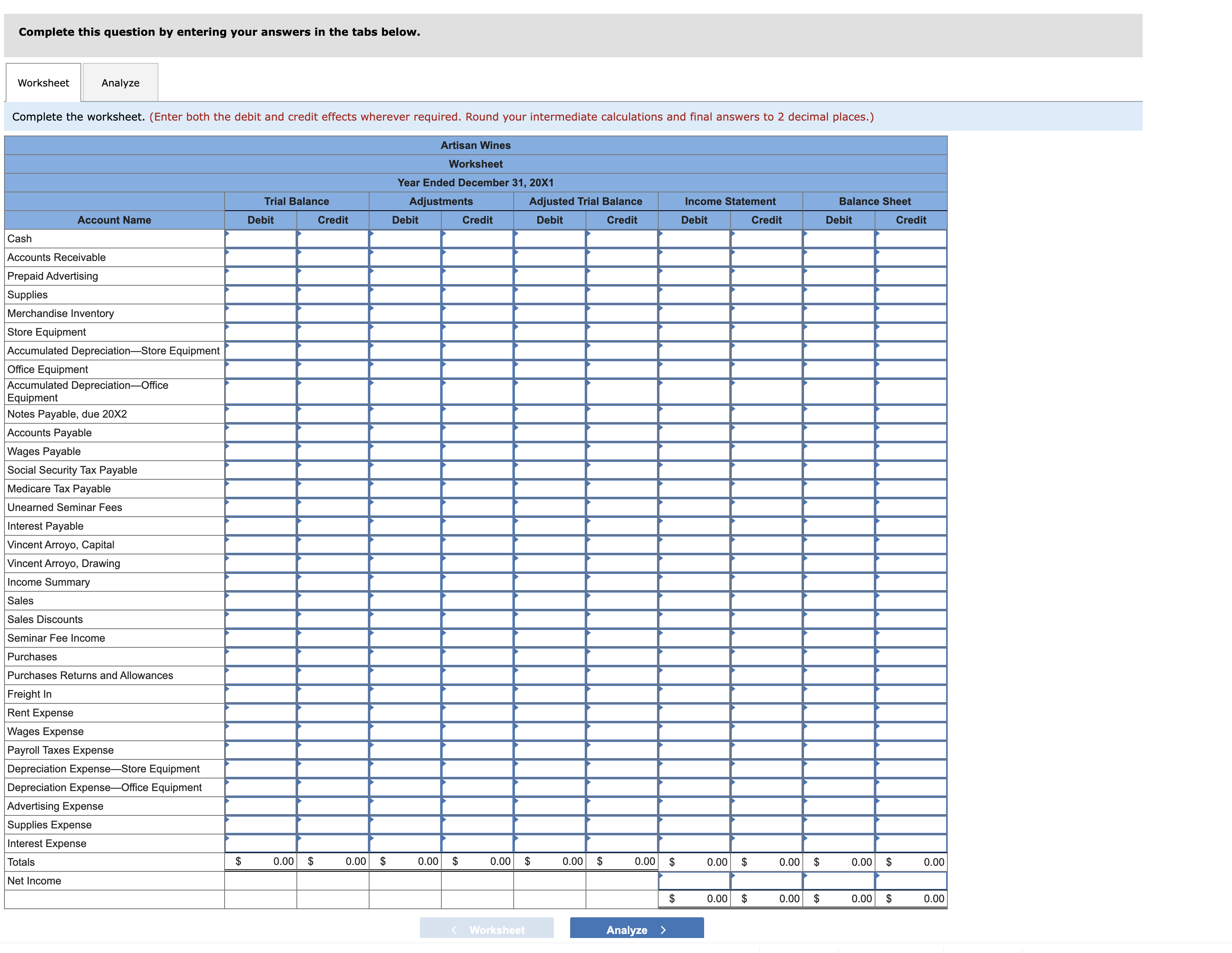Select Vincent Arroyo, Drawing Balance Sheet Debit
The height and width of the screenshot is (953, 1232).
(x=839, y=563)
